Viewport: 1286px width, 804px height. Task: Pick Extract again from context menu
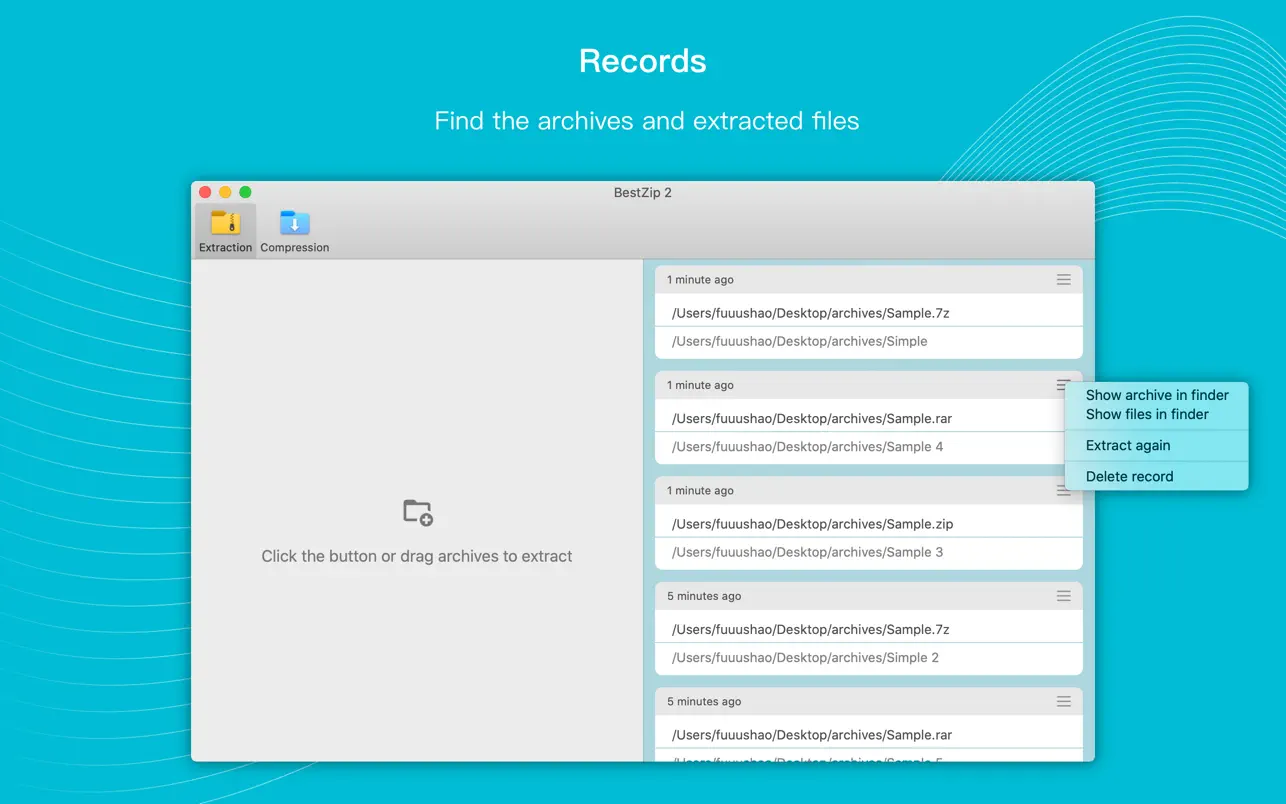(x=1127, y=446)
